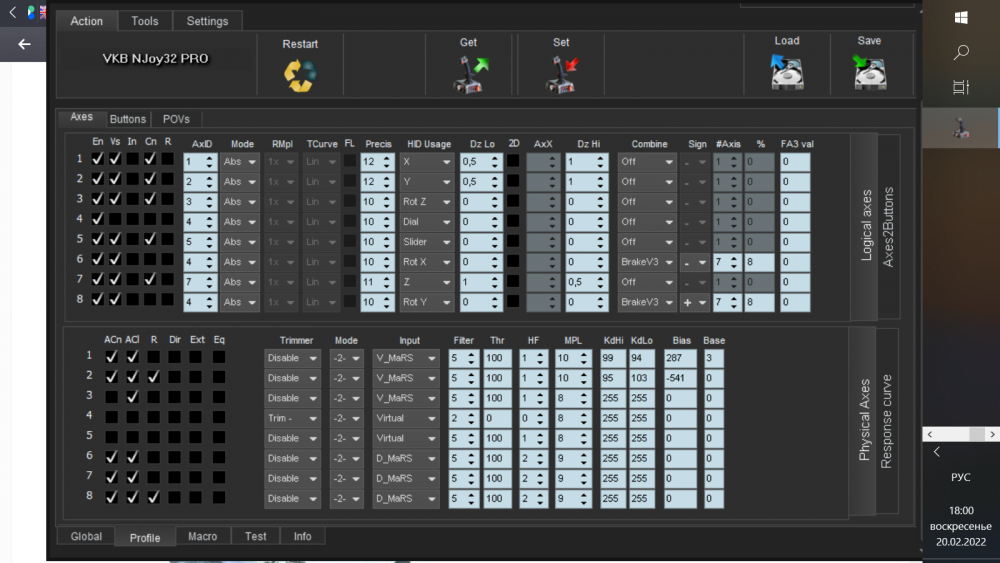The height and width of the screenshot is (563, 1000).
Task: Select the Response curve vertical tab
Action: coord(886,421)
